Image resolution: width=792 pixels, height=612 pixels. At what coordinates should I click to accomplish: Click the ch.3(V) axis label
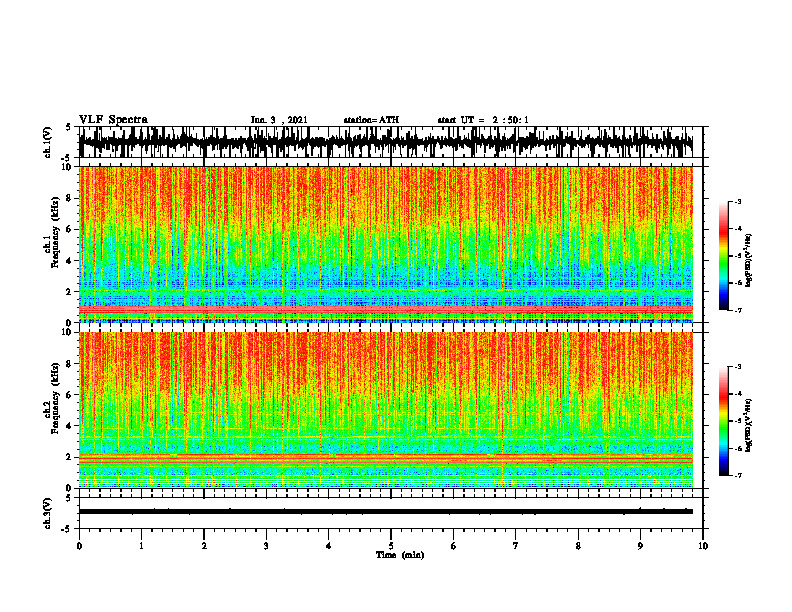coord(48,513)
